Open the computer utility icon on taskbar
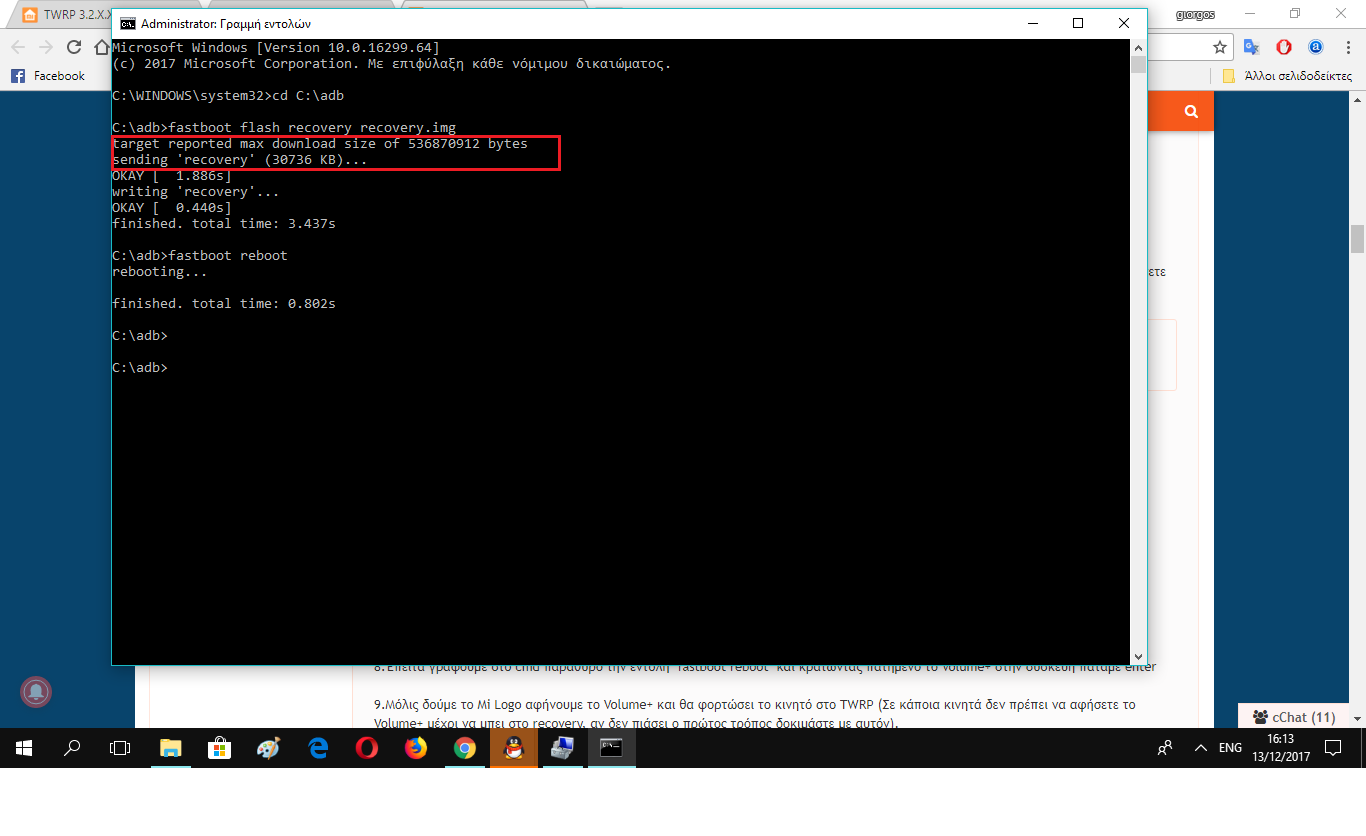 pyautogui.click(x=562, y=747)
